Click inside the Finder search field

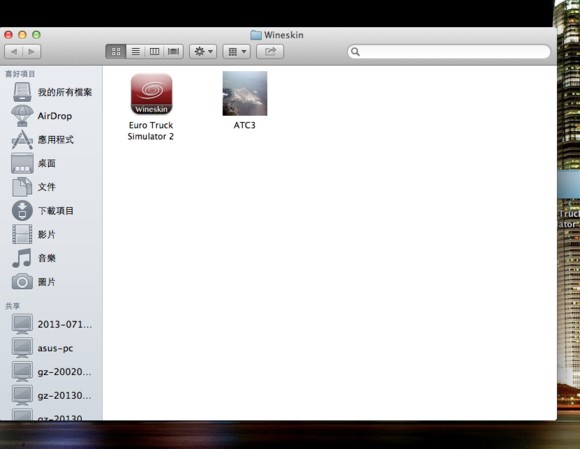(x=449, y=51)
